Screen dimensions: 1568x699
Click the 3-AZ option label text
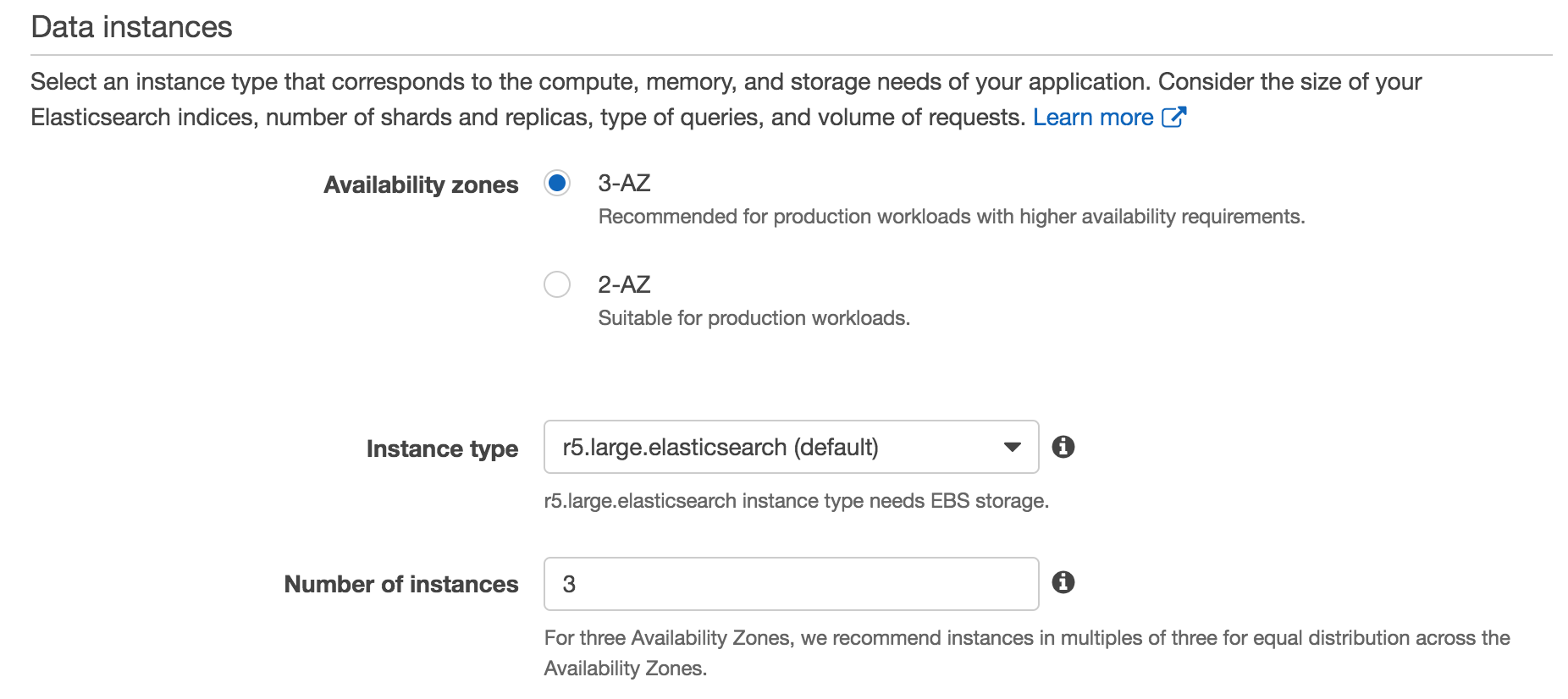tap(624, 184)
